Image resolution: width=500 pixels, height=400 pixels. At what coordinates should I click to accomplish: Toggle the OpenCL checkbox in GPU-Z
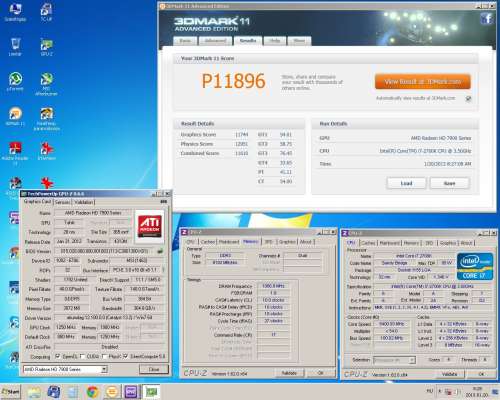click(x=57, y=356)
